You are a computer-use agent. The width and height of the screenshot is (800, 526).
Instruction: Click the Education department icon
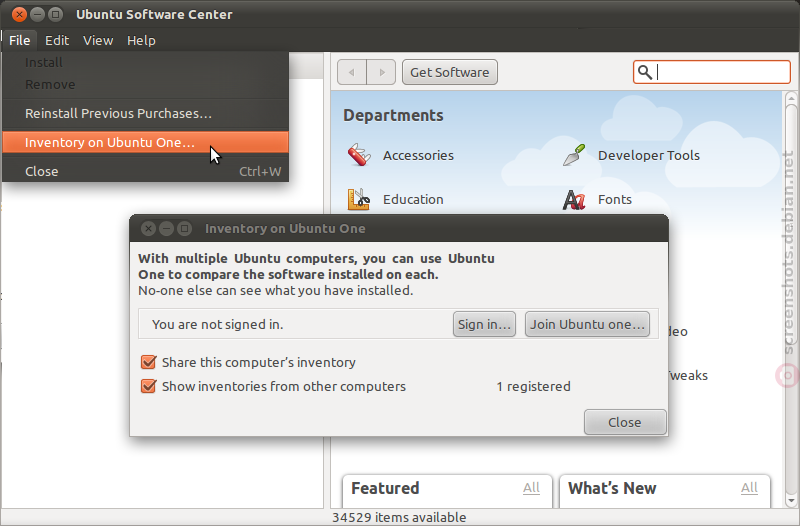pyautogui.click(x=359, y=199)
